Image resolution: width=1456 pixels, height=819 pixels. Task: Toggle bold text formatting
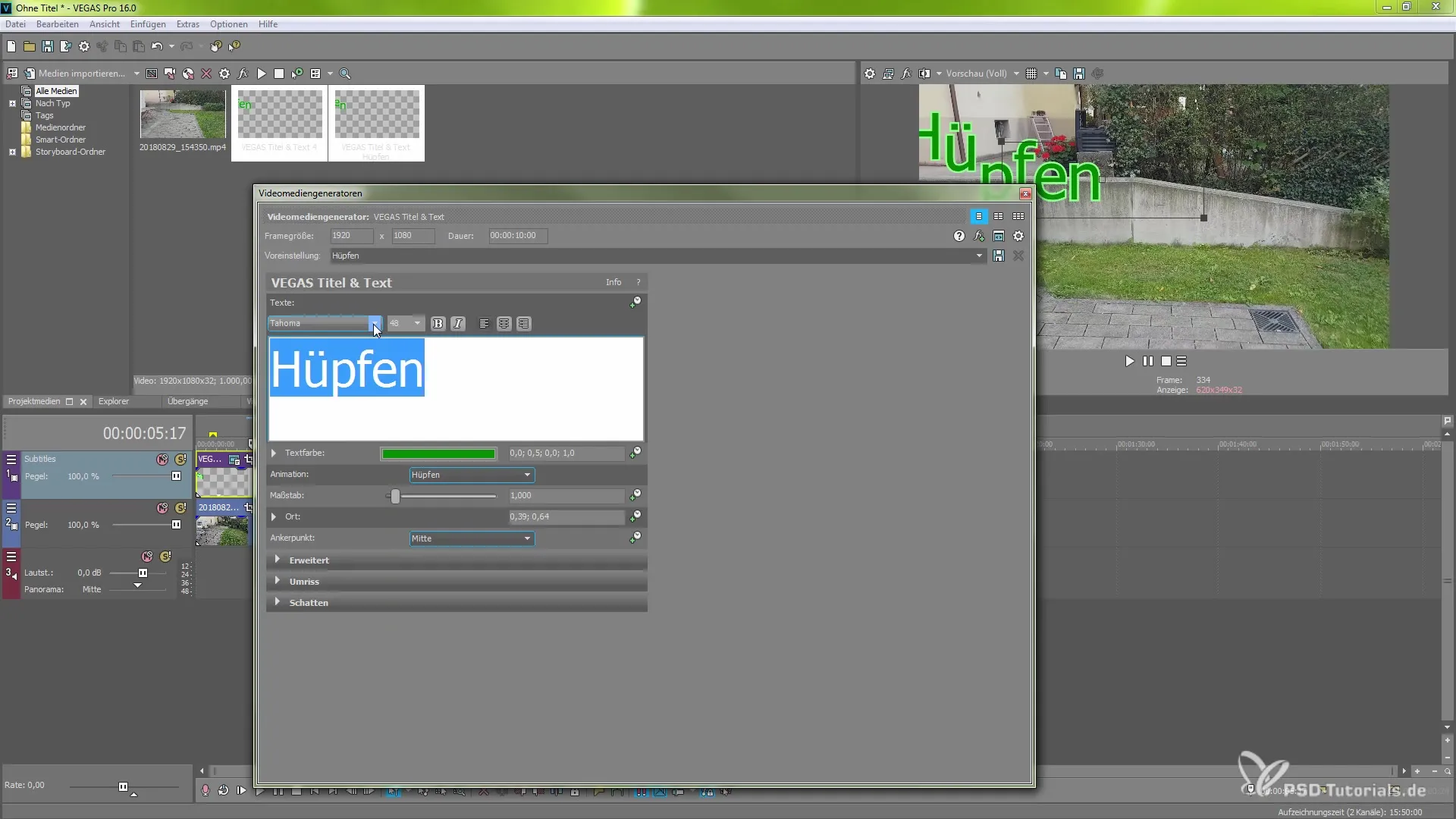pyautogui.click(x=438, y=324)
